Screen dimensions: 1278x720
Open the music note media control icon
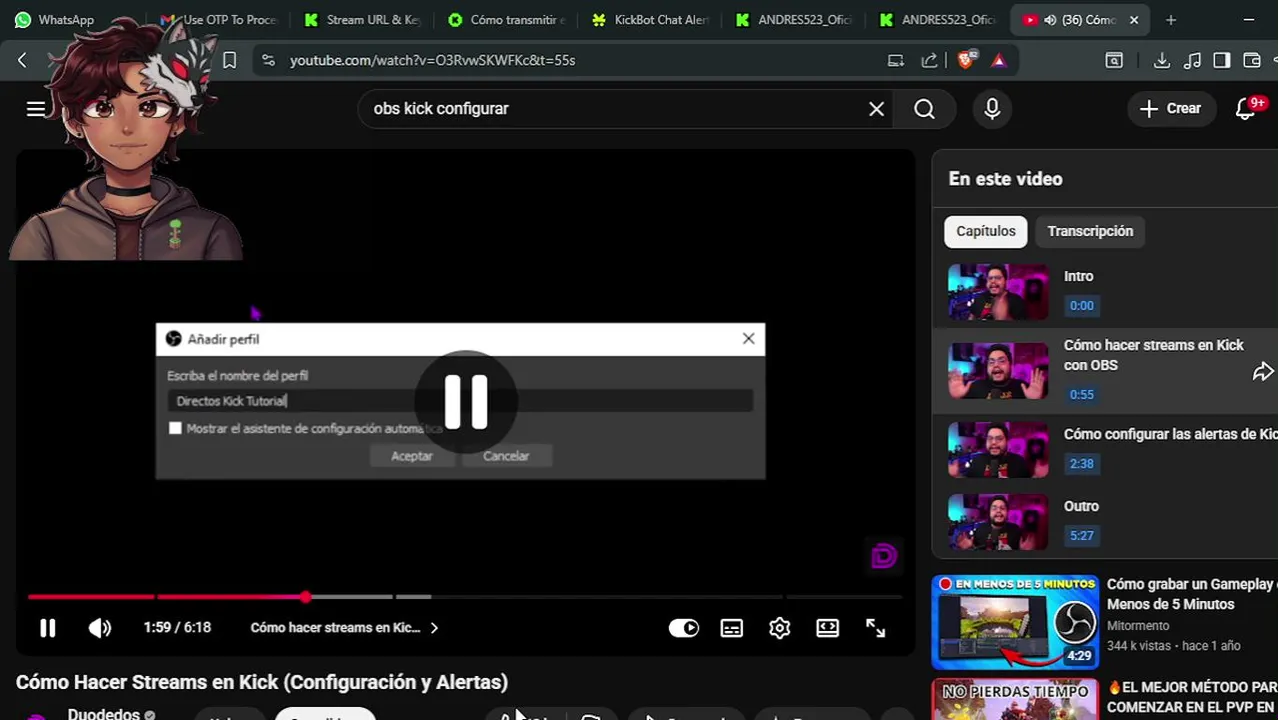1192,60
